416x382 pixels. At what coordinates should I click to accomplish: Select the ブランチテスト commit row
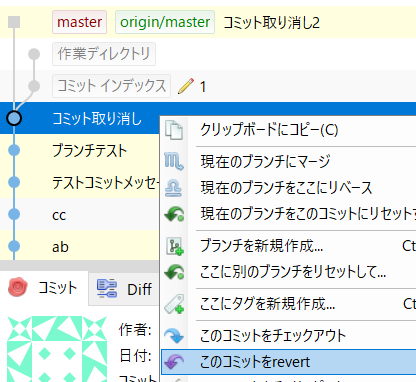pyautogui.click(x=80, y=150)
